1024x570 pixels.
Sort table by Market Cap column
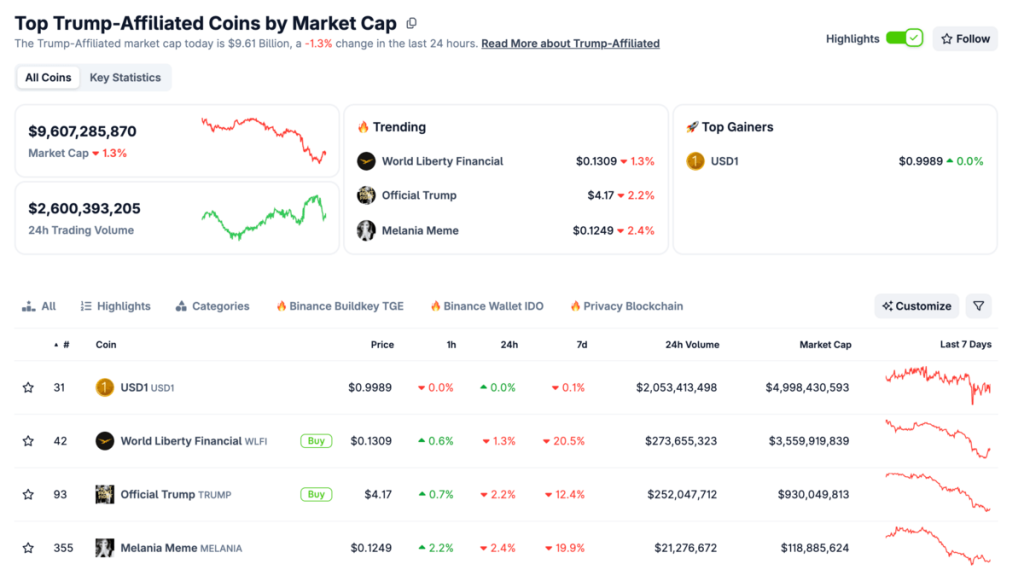(825, 345)
